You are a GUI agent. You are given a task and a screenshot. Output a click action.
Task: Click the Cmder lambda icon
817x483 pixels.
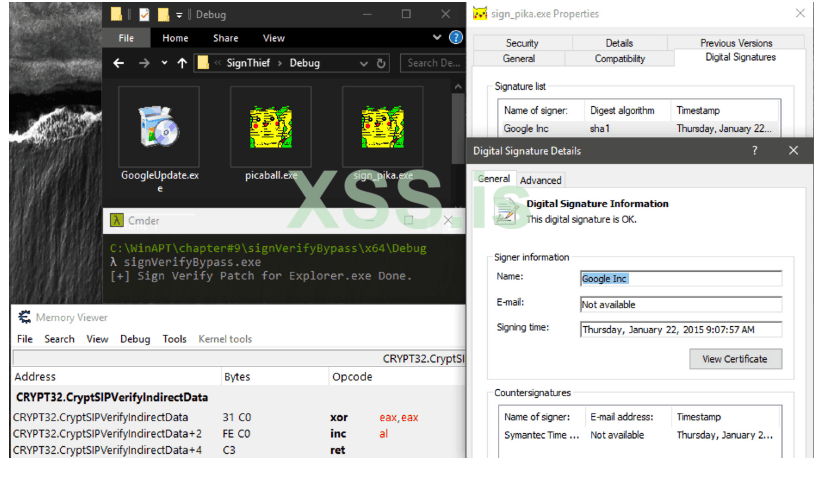click(x=117, y=220)
